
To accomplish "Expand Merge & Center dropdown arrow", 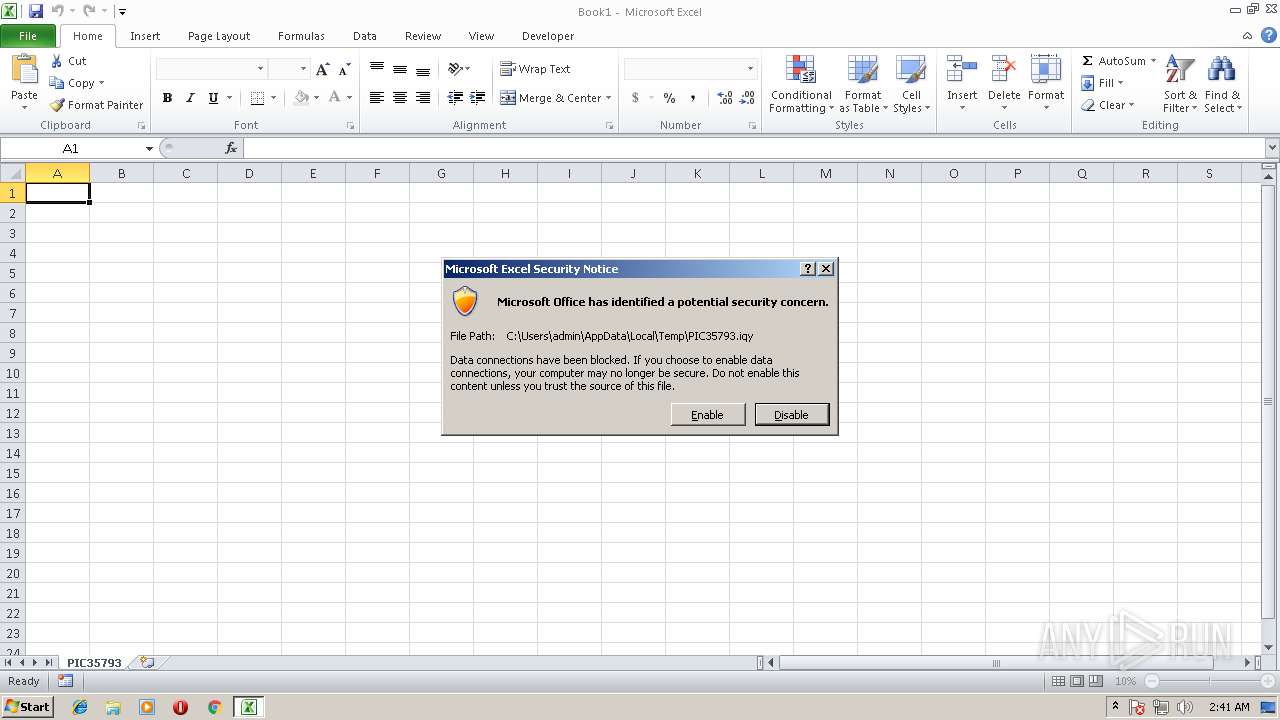I will [608, 98].
